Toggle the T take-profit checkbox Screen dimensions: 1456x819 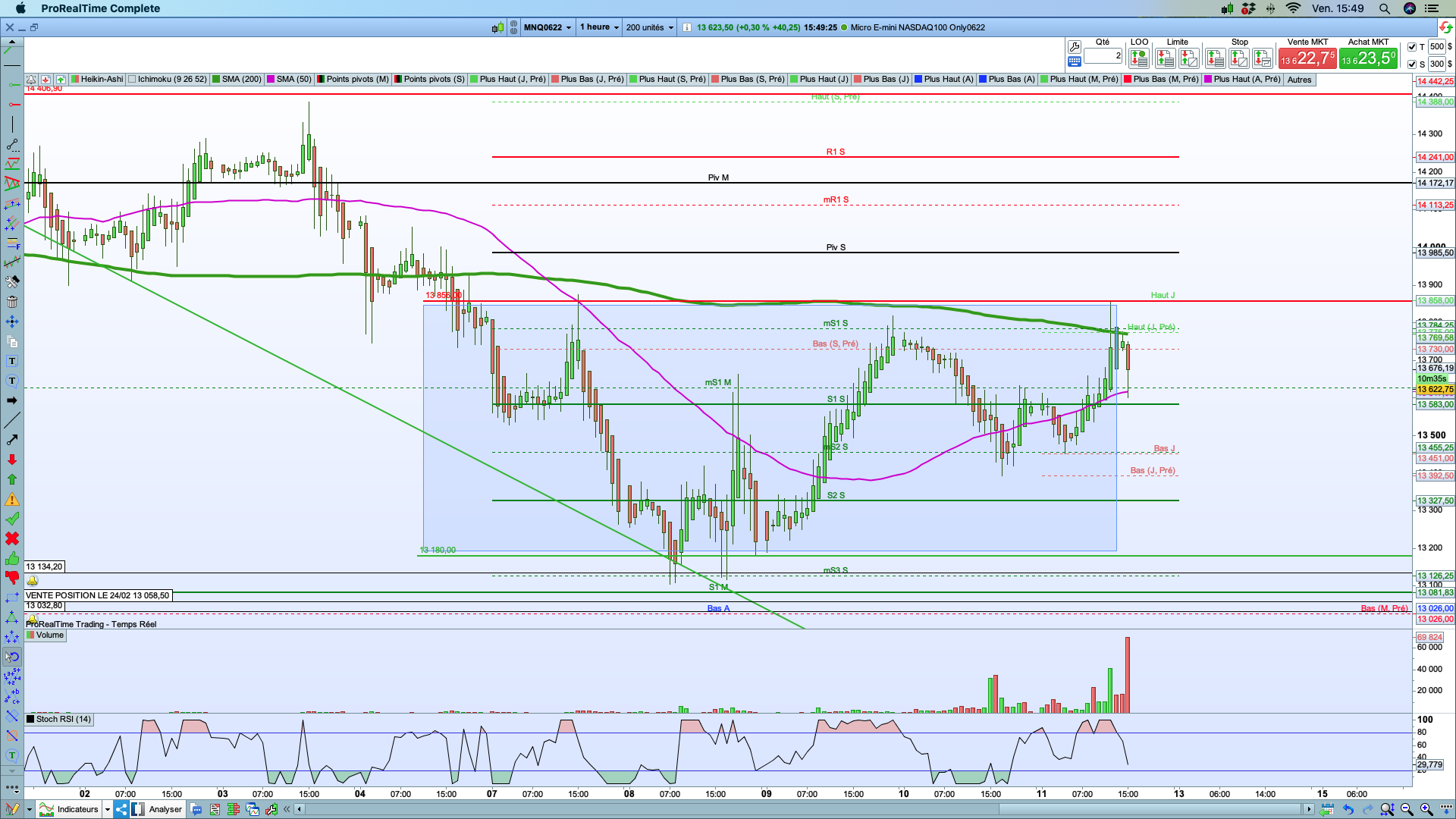1412,47
